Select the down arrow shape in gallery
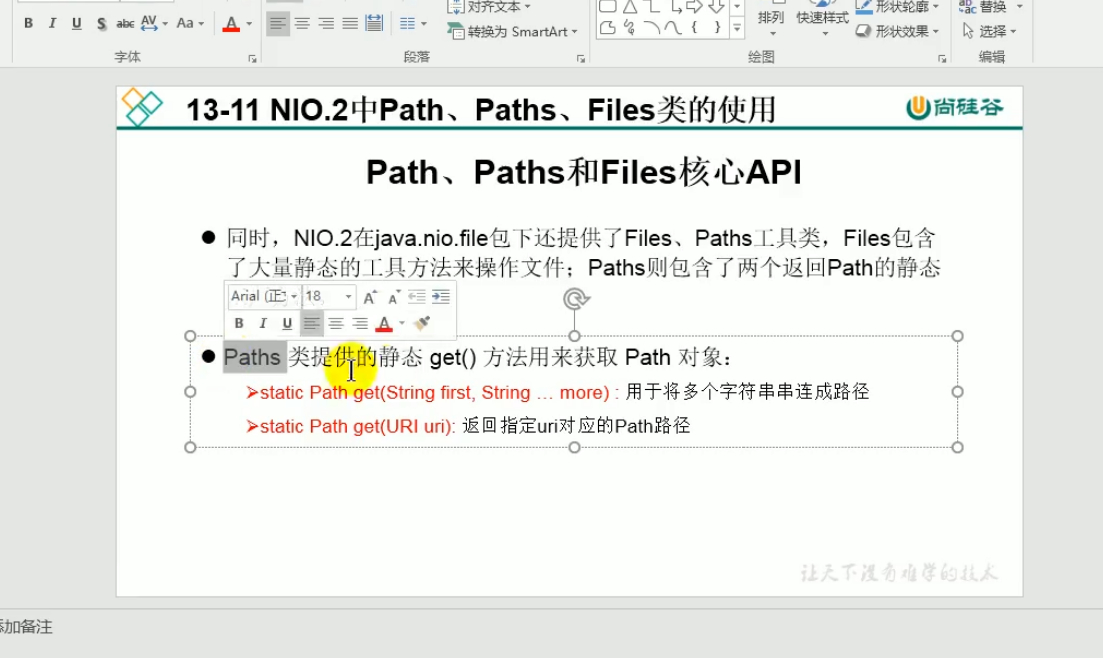 click(x=717, y=7)
